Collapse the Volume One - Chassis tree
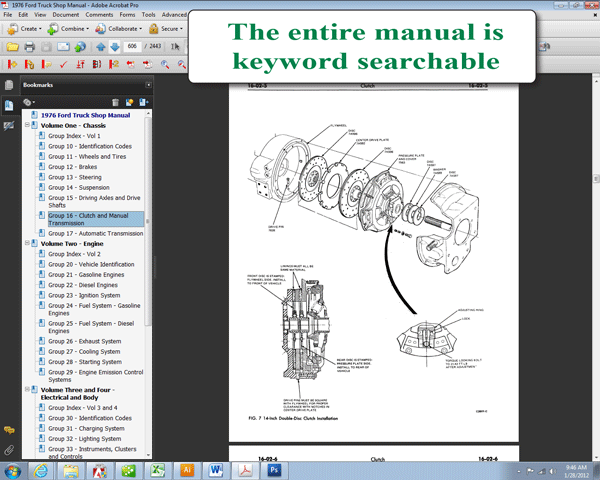600x480 pixels. [27, 125]
